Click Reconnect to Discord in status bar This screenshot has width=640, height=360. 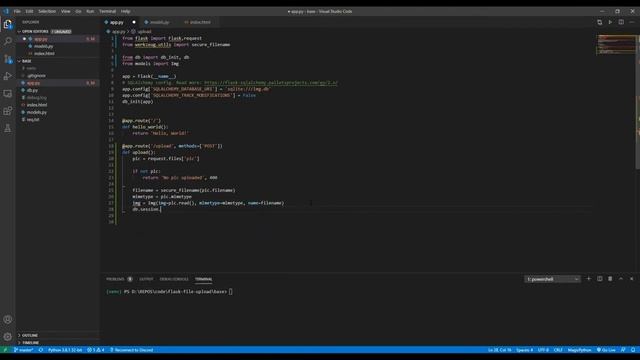pyautogui.click(x=131, y=350)
